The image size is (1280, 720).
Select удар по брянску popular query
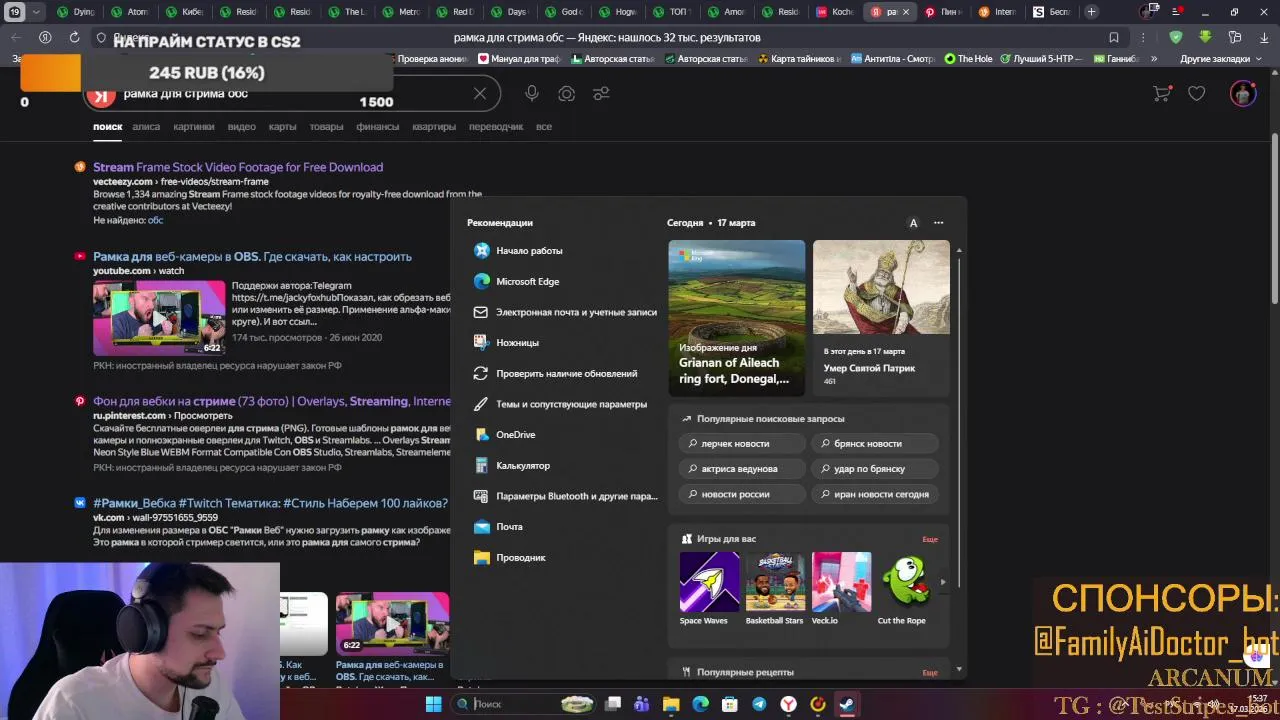(875, 468)
